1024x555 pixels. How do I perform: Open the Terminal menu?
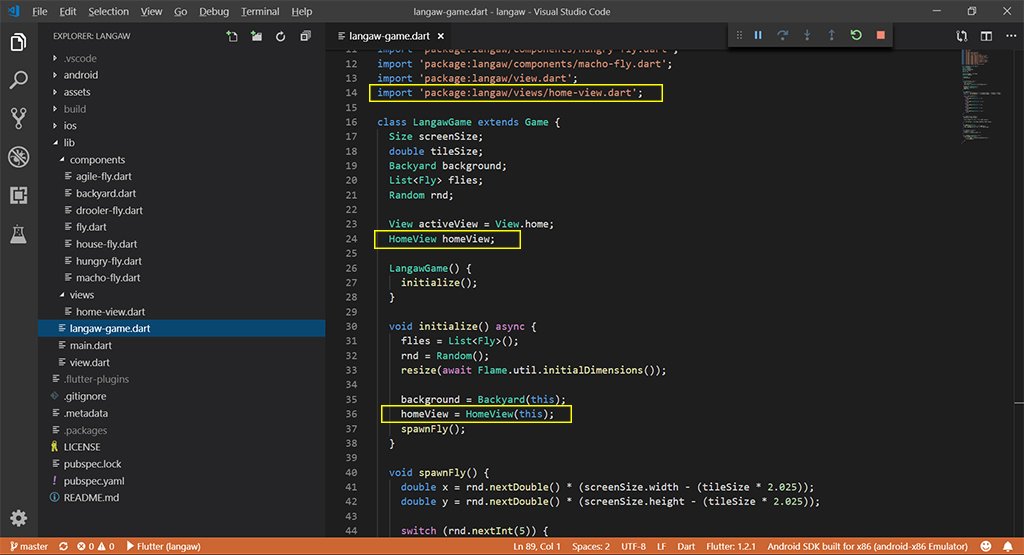pos(259,11)
